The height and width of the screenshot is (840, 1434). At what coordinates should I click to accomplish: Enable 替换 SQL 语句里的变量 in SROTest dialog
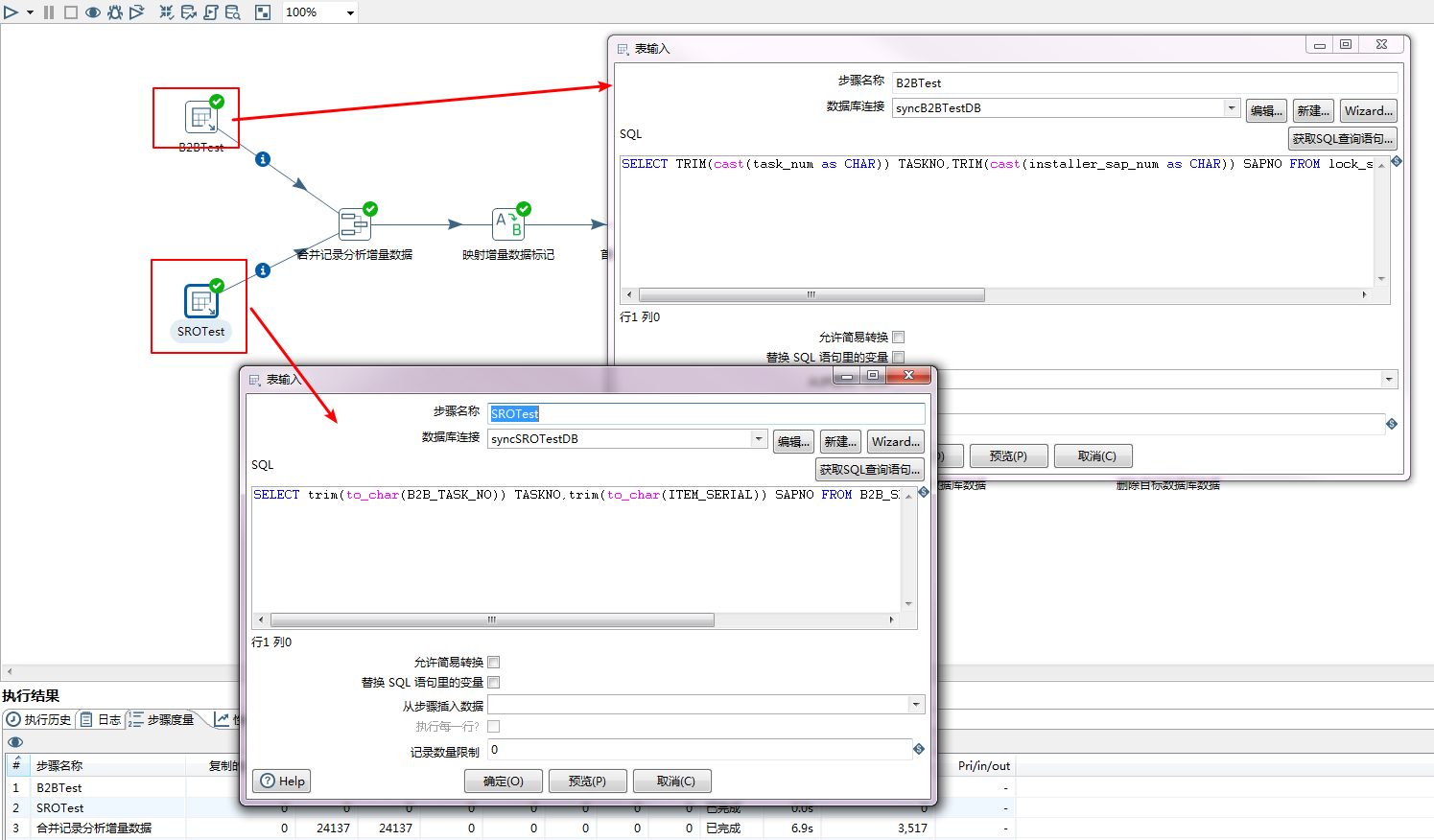(494, 682)
